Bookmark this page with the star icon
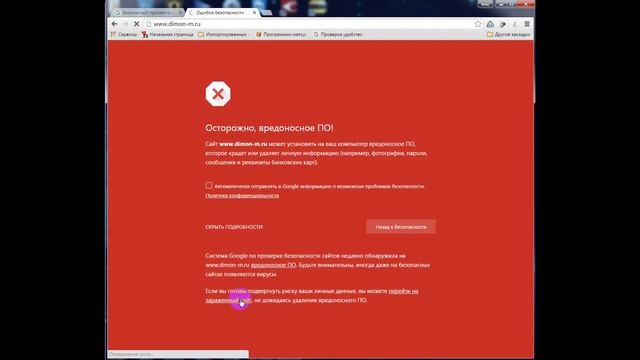 point(478,24)
